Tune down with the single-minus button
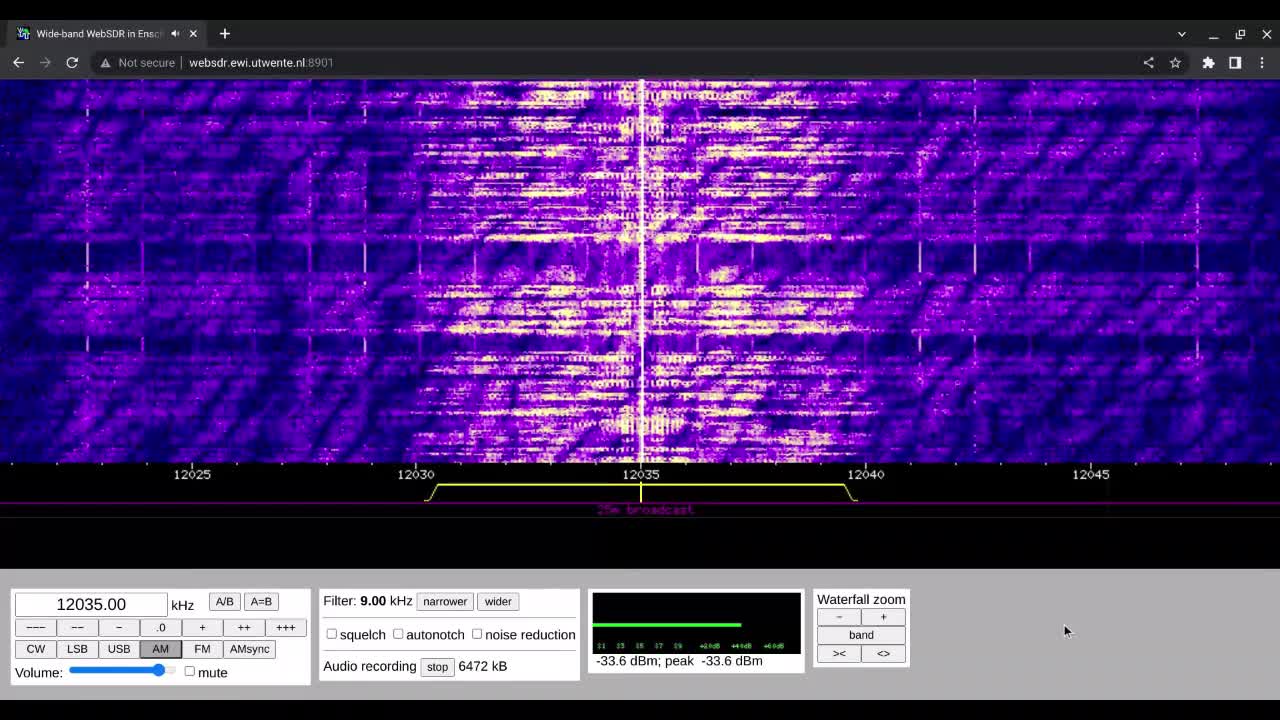The height and width of the screenshot is (720, 1280). (x=118, y=627)
